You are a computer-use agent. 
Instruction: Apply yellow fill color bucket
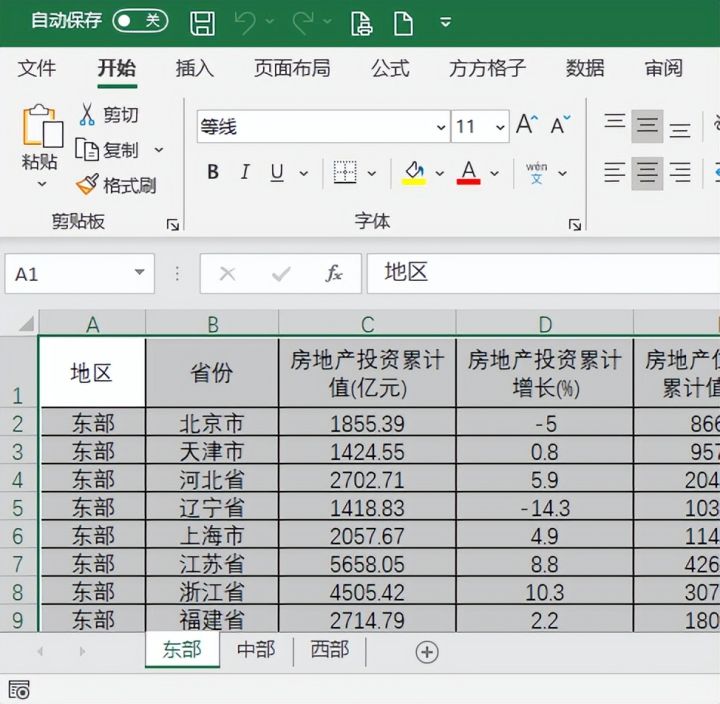click(x=414, y=173)
